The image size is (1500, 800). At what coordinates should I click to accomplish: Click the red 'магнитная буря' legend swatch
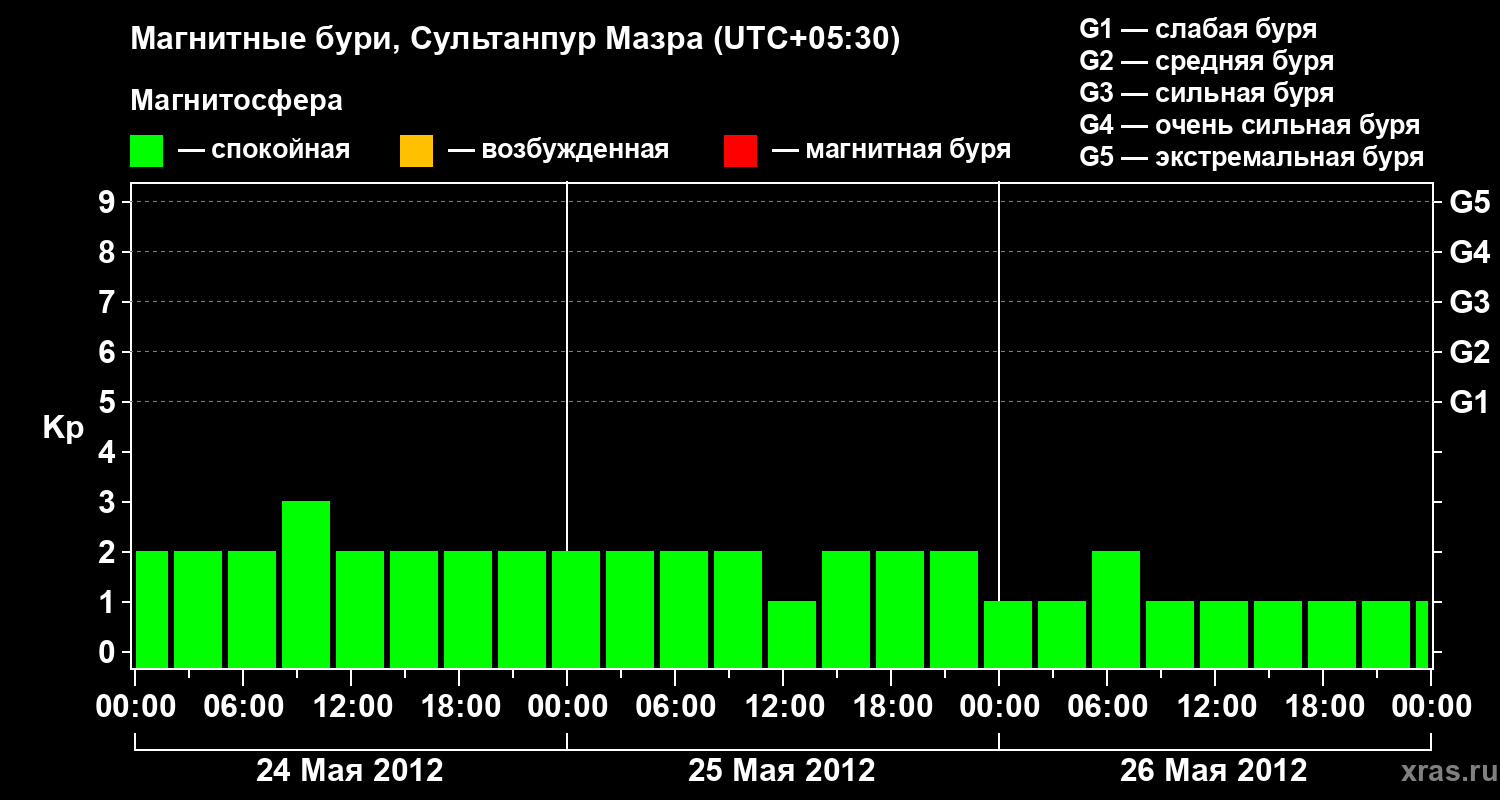tap(740, 151)
